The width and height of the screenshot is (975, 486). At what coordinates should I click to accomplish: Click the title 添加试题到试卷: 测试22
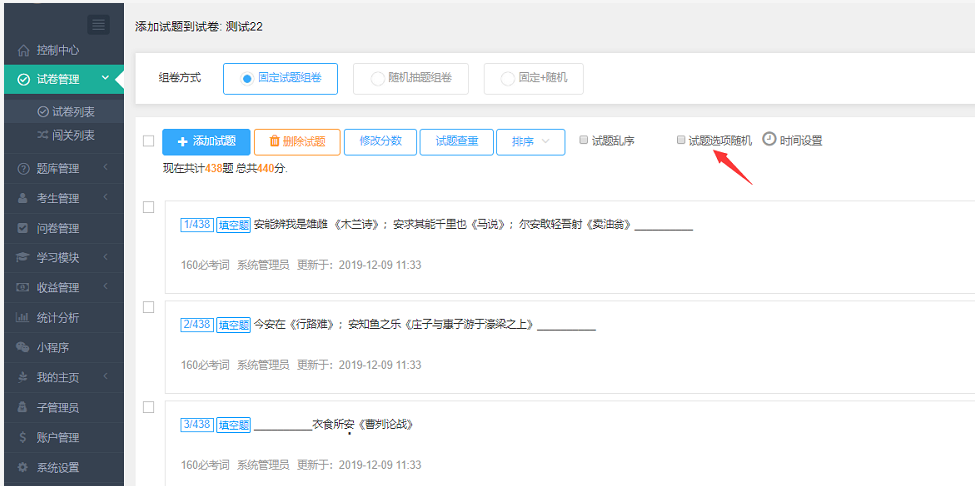coord(198,27)
